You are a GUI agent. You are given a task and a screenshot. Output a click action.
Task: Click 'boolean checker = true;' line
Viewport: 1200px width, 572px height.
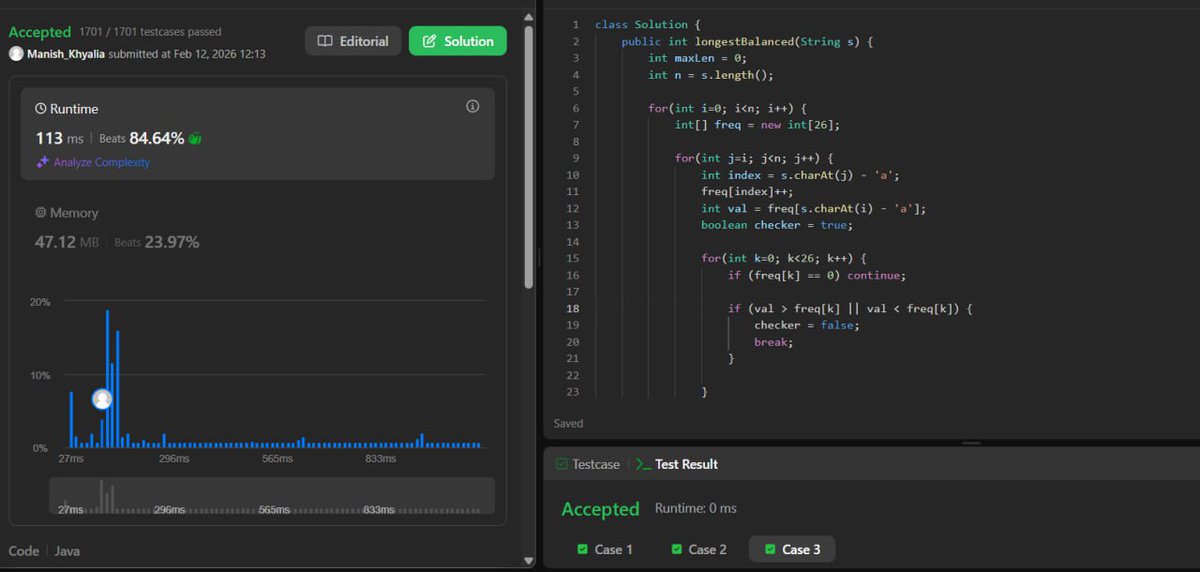777,225
